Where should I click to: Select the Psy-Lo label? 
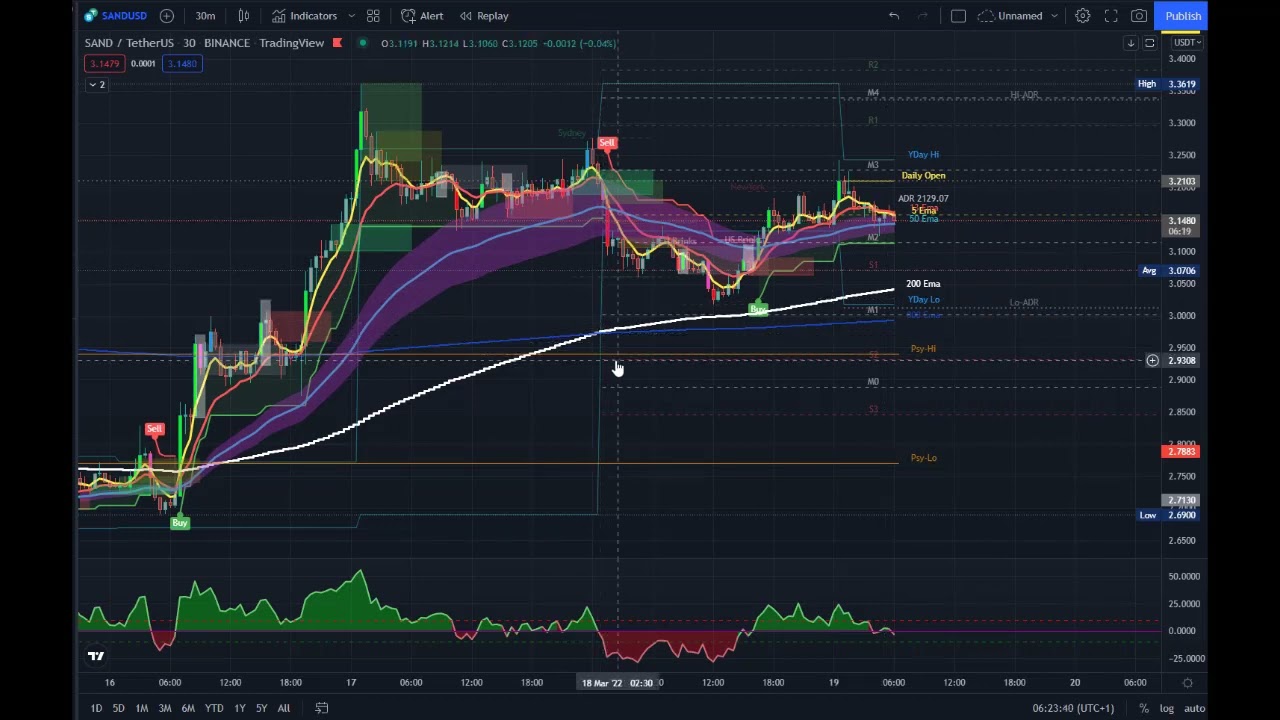click(x=923, y=458)
